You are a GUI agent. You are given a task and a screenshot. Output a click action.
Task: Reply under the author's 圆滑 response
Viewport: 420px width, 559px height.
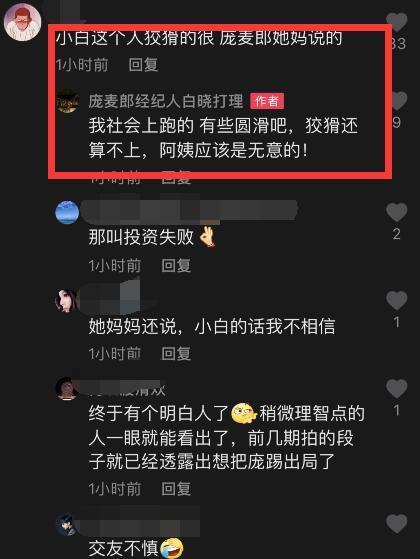pyautogui.click(x=176, y=177)
